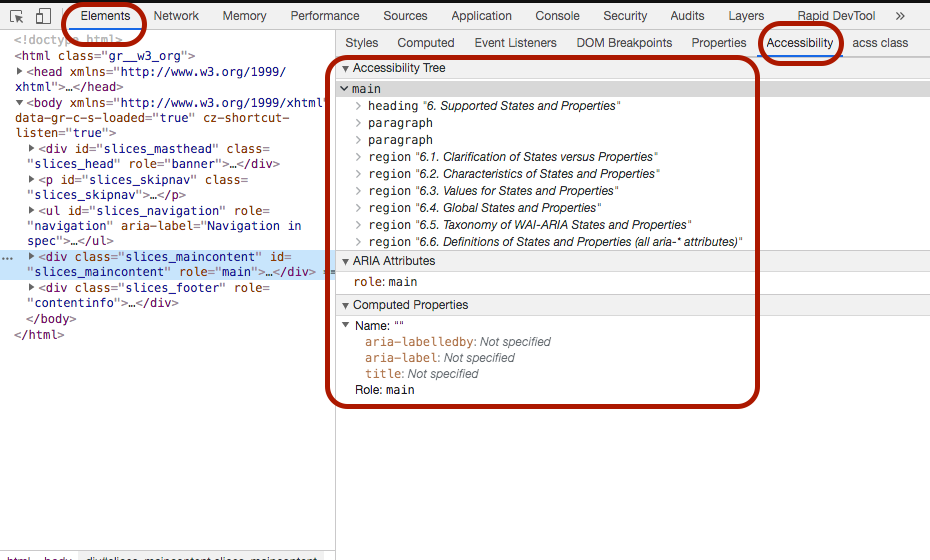This screenshot has height=560, width=930.
Task: Expand the slices_masthead div node
Action: [32, 148]
